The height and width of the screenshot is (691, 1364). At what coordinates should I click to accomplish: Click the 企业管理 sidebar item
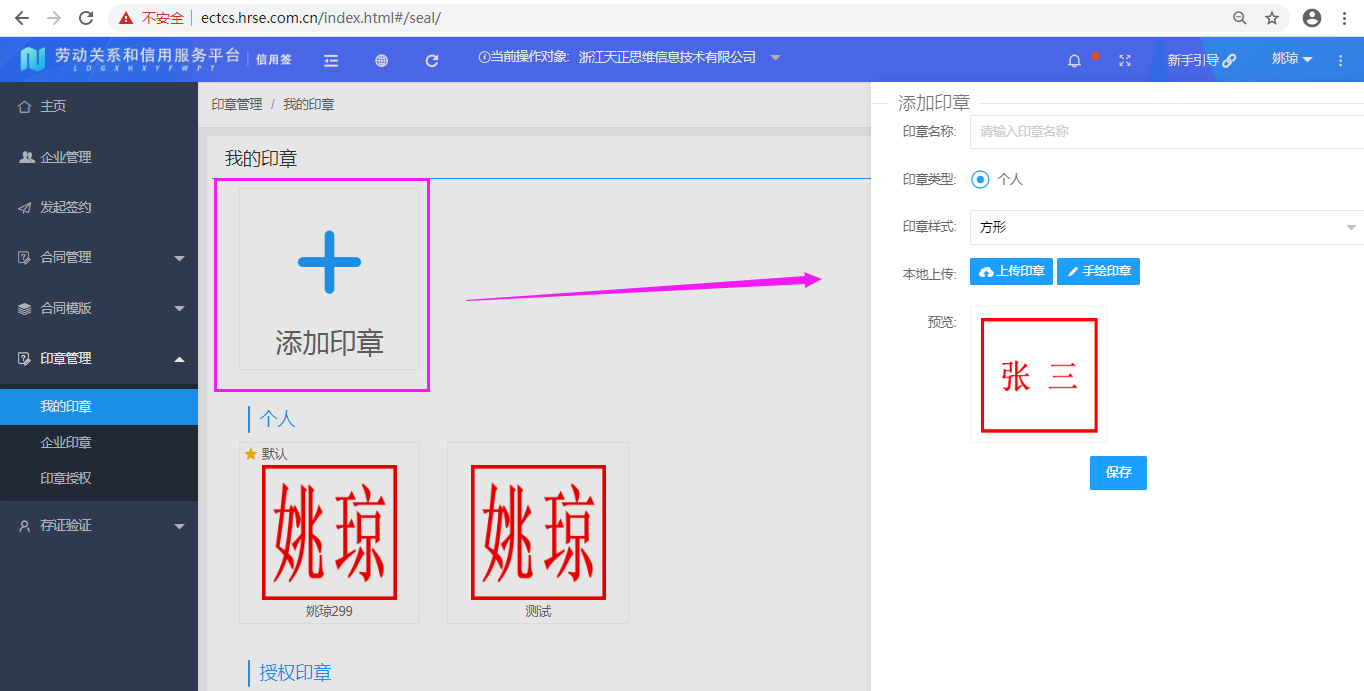[x=65, y=156]
